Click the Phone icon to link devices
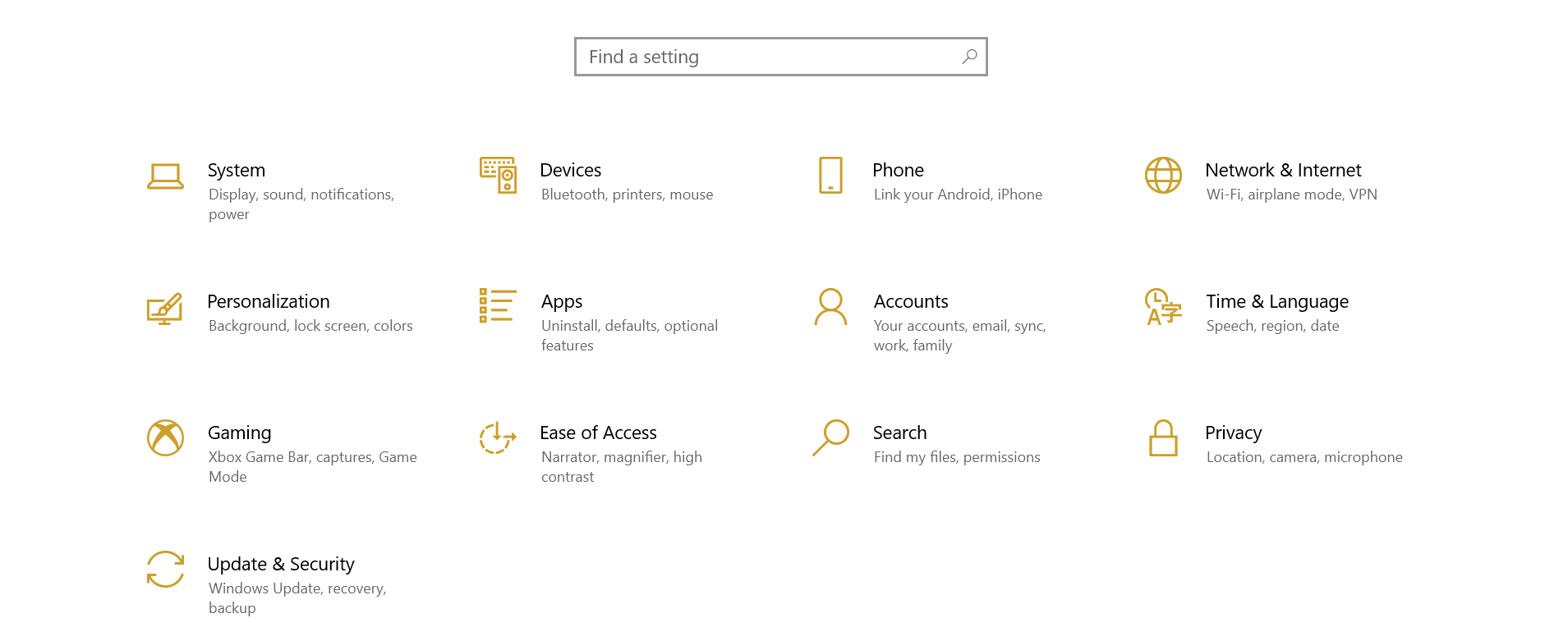The width and height of the screenshot is (1568, 618). (830, 176)
